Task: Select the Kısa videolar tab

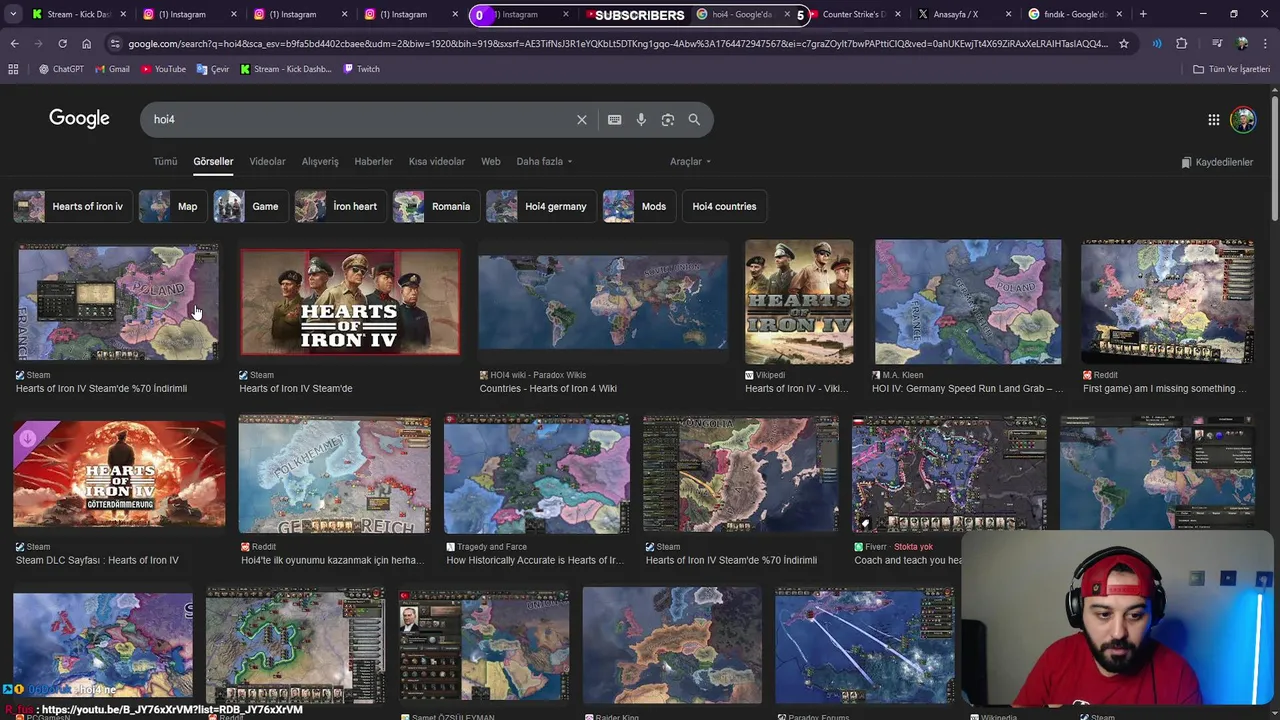Action: (x=437, y=161)
